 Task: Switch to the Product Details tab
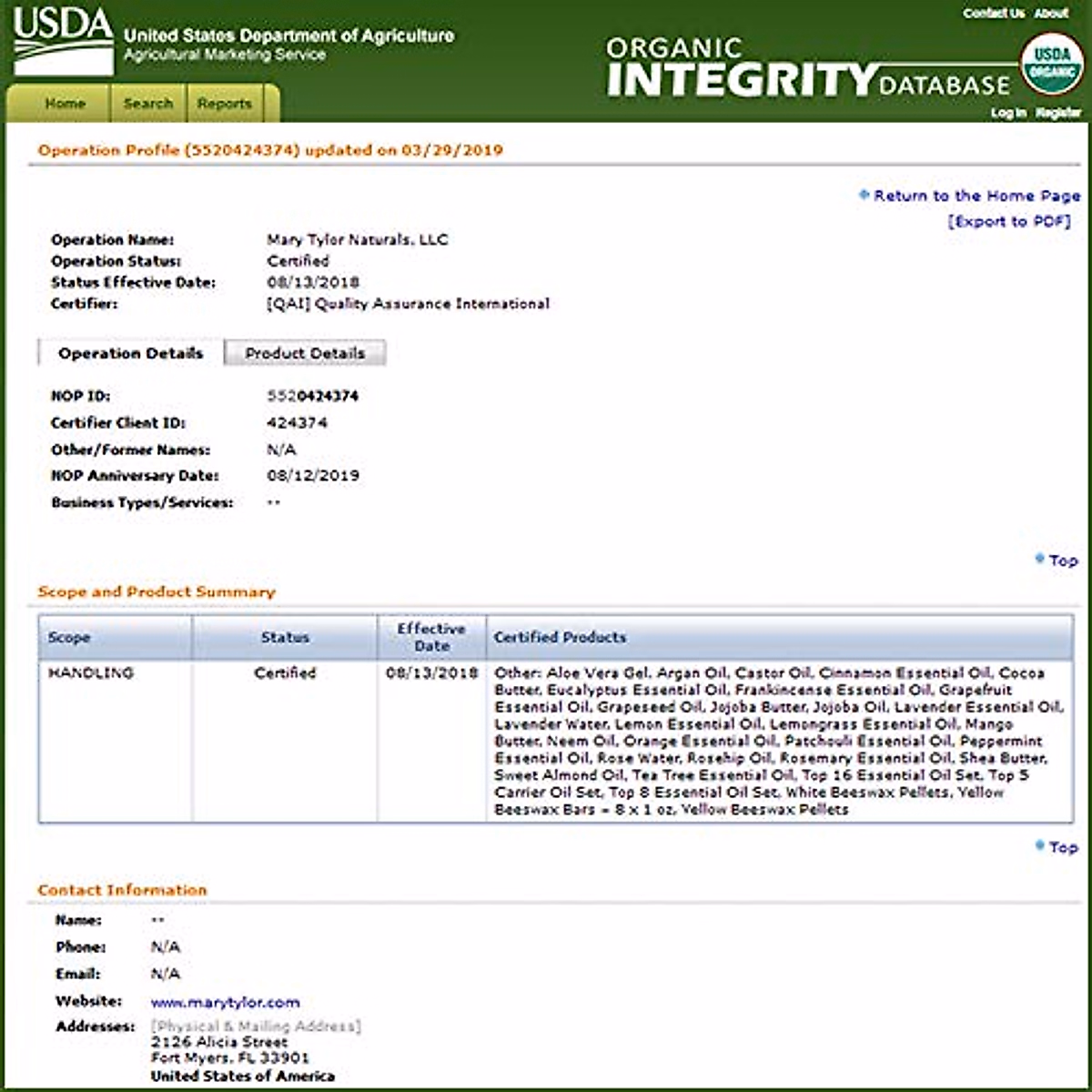coord(305,353)
